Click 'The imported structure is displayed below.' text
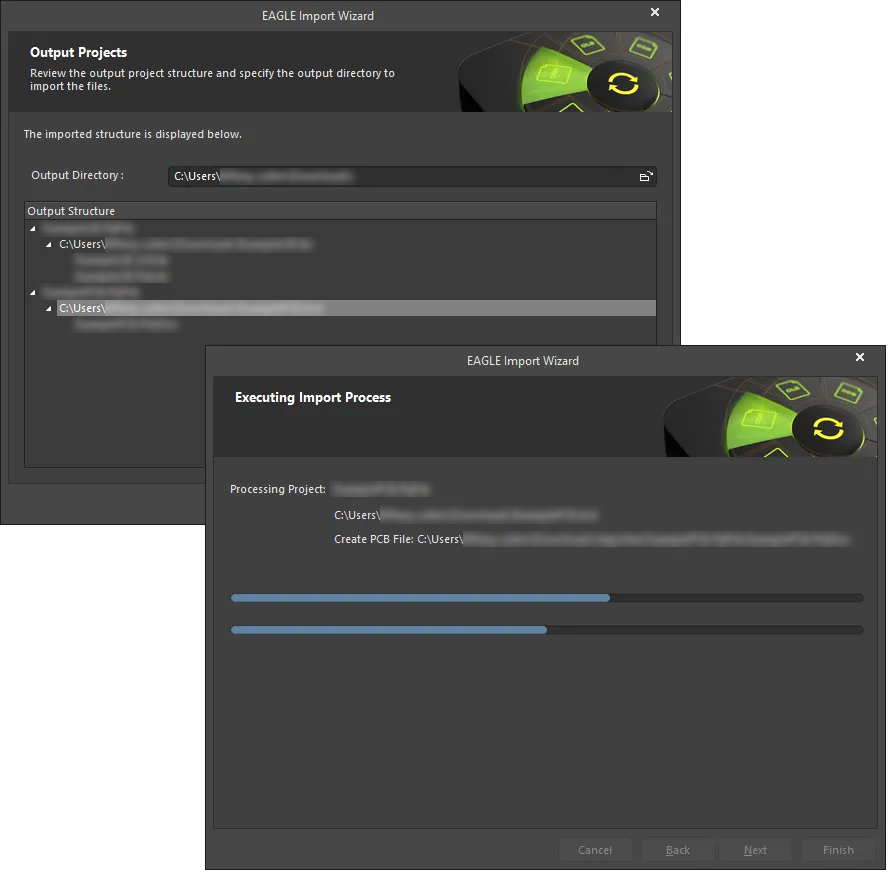 tap(132, 134)
